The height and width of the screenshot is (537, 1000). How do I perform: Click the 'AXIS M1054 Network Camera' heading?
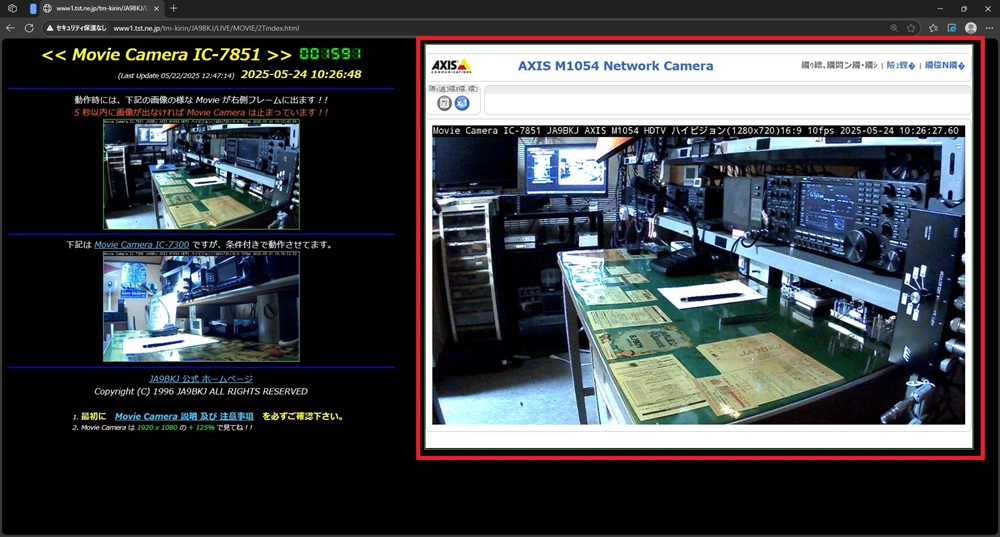615,66
